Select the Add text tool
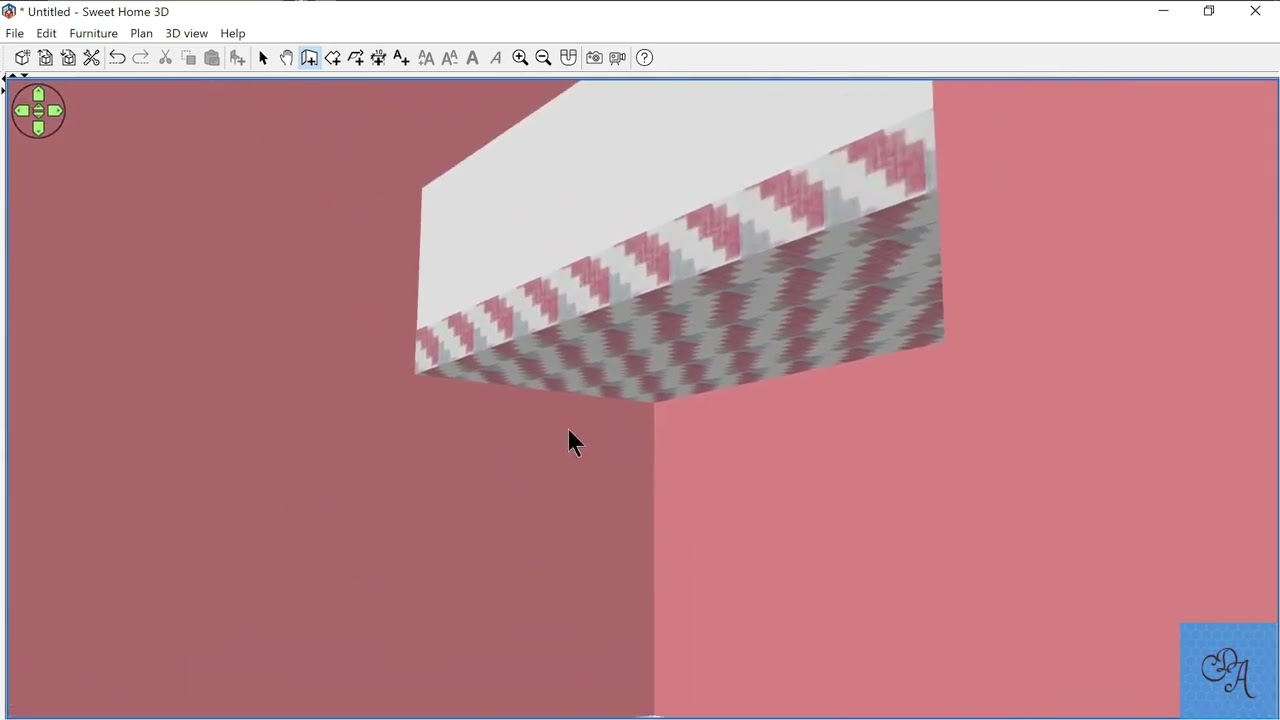1280x720 pixels. pos(401,58)
